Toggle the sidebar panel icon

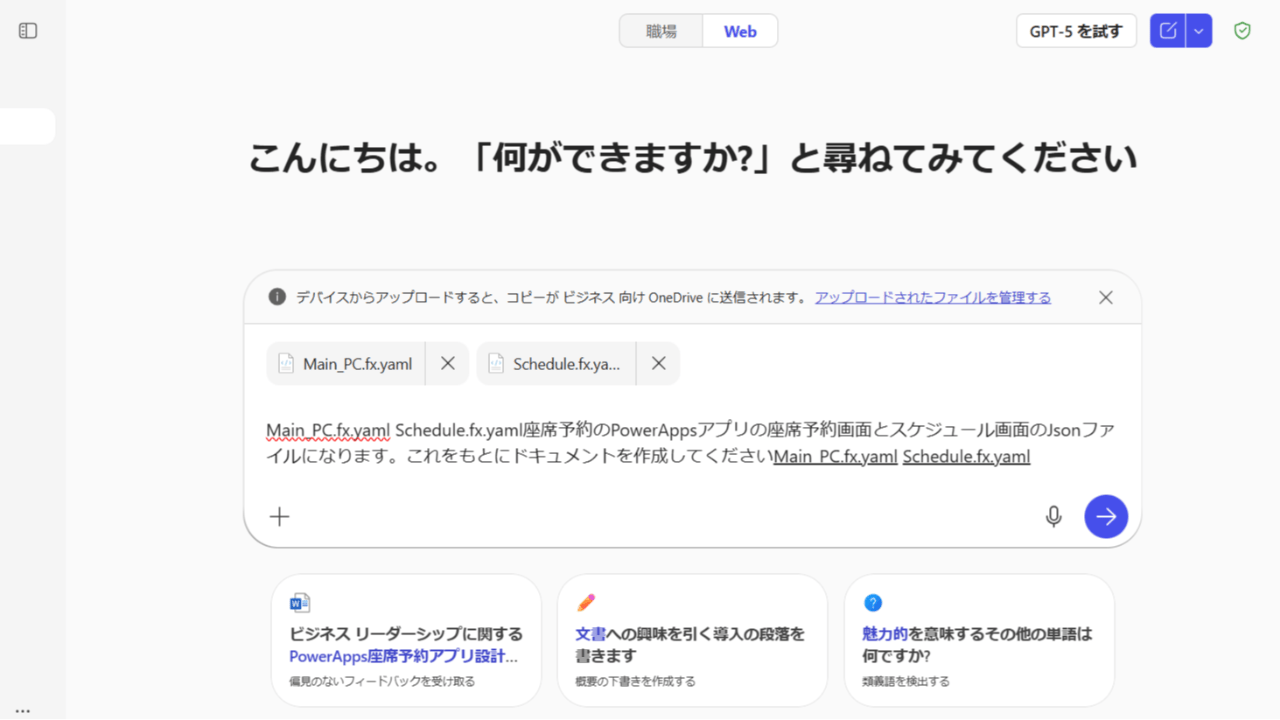tap(28, 31)
